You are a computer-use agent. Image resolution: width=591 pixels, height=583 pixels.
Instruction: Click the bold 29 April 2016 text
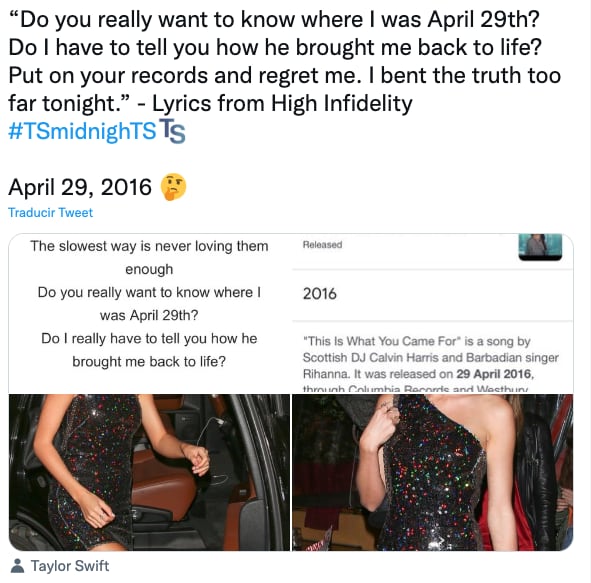pyautogui.click(x=494, y=374)
